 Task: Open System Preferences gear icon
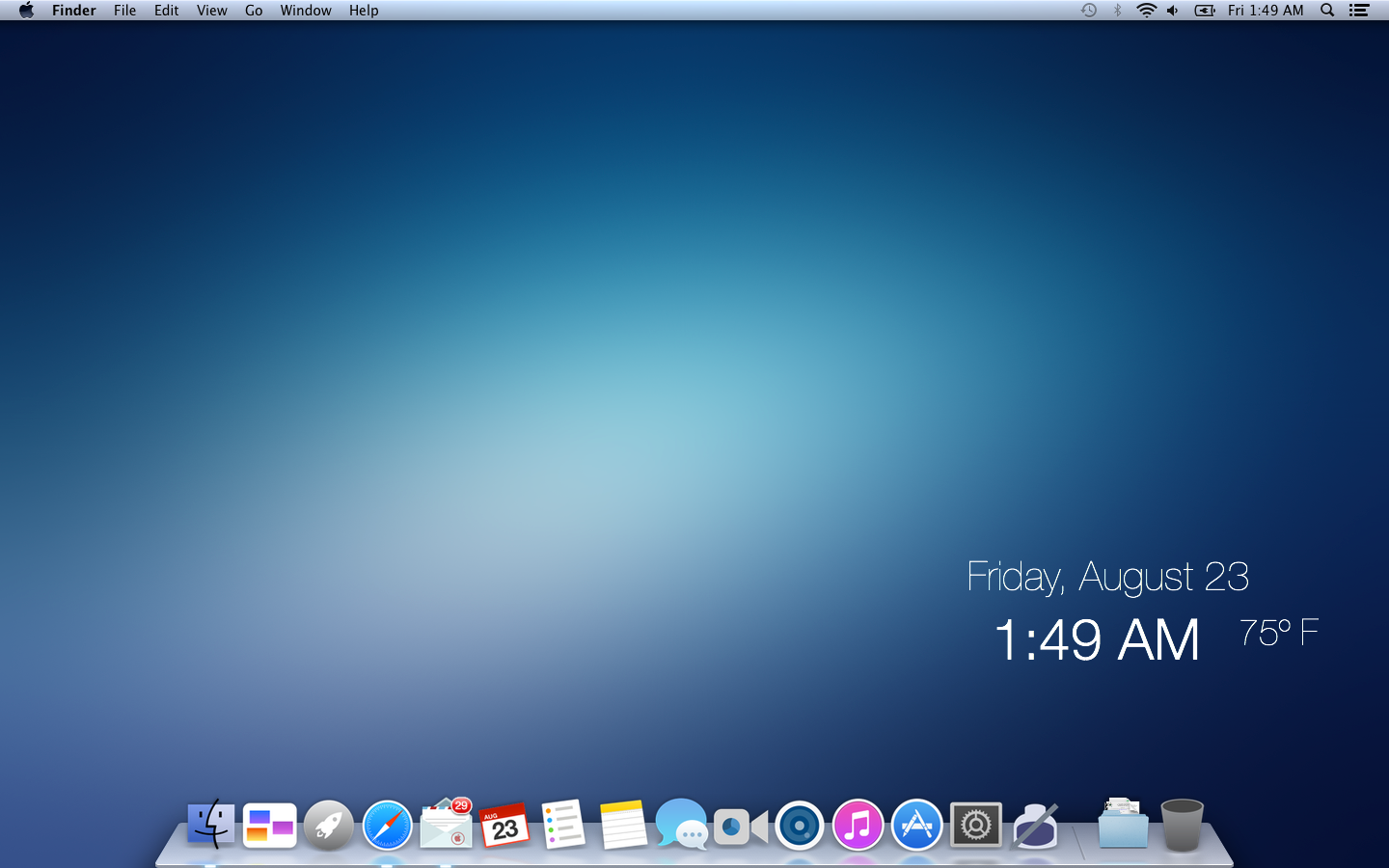(x=976, y=826)
